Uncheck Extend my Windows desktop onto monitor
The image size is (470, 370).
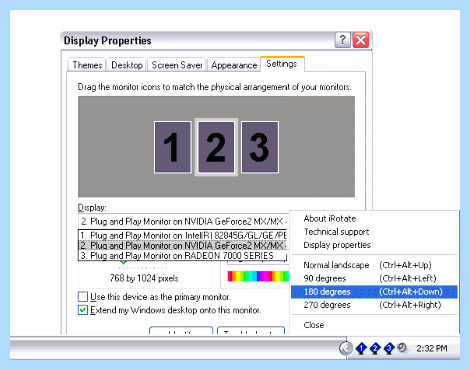83,310
